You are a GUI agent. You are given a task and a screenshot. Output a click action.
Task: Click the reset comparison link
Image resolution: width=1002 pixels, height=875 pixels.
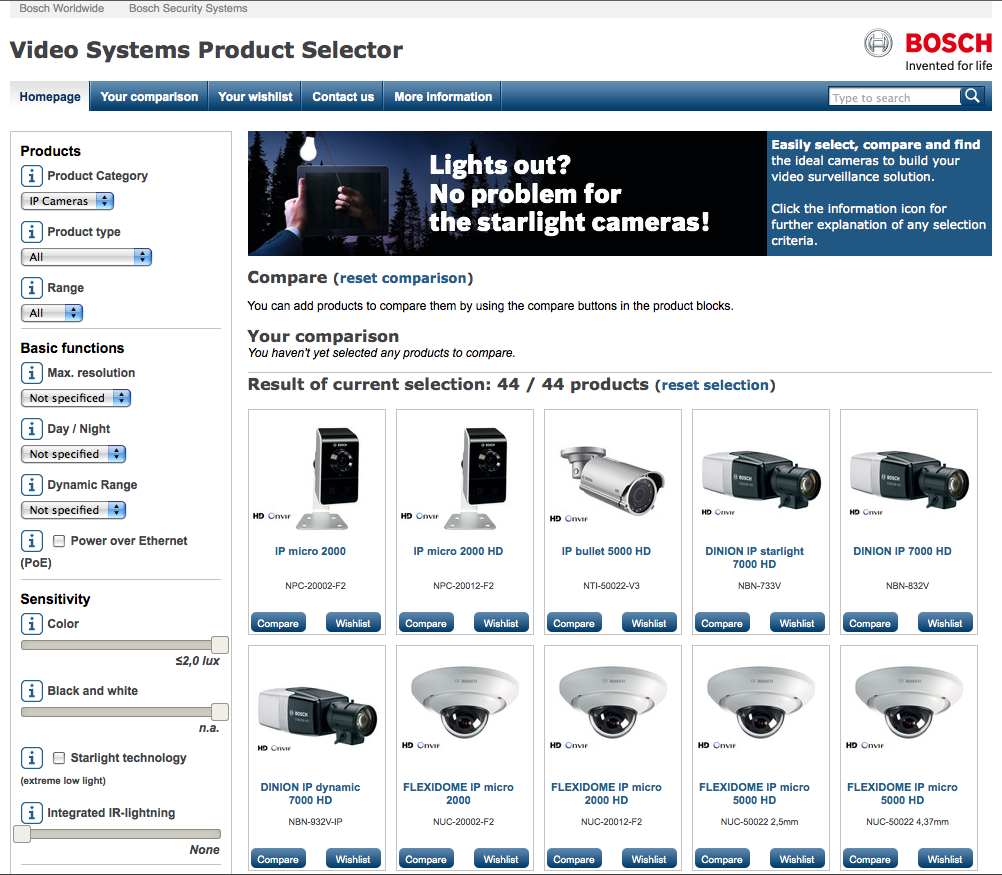click(x=403, y=278)
